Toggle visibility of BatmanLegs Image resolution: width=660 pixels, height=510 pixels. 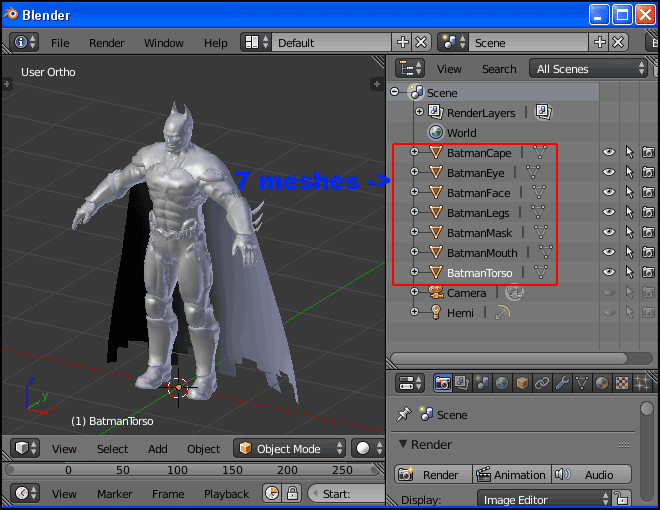[x=609, y=212]
